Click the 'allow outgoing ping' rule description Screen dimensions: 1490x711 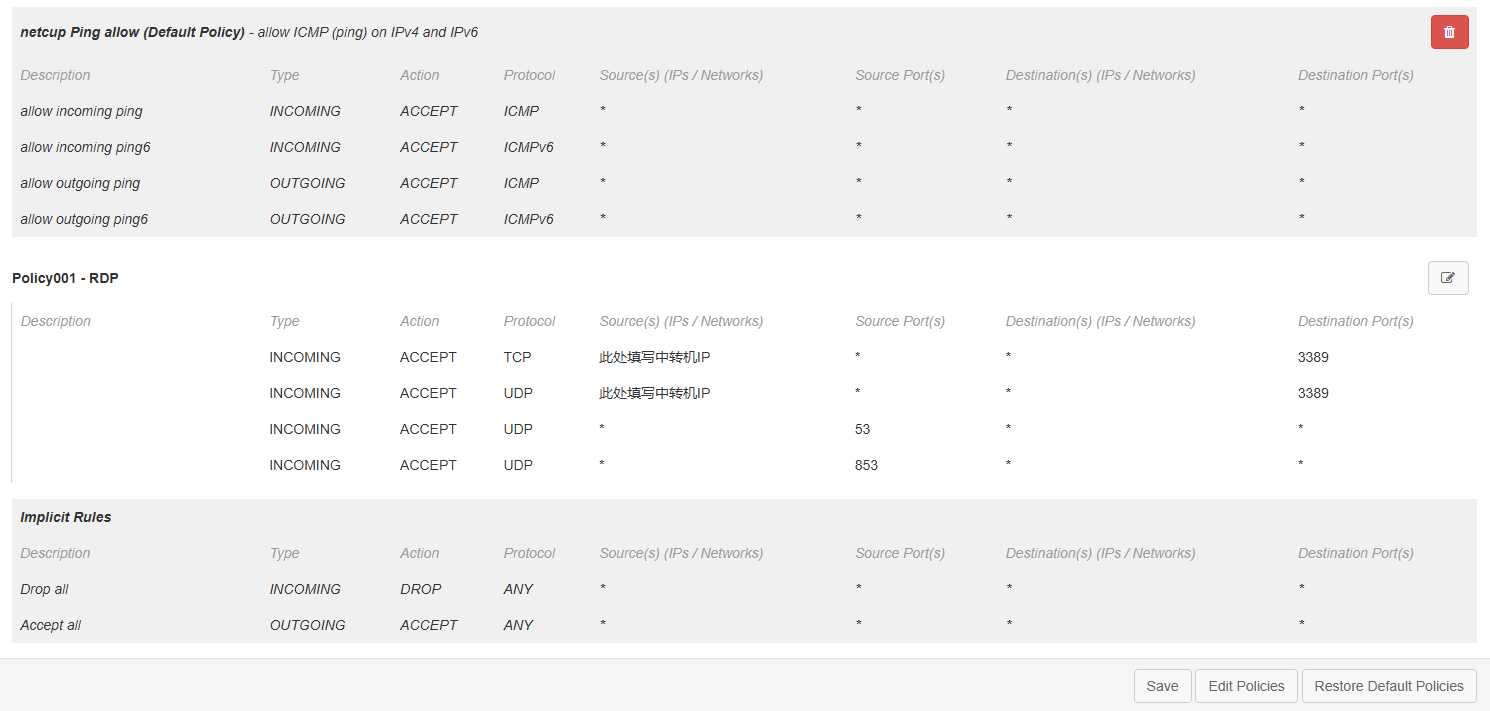tap(80, 183)
